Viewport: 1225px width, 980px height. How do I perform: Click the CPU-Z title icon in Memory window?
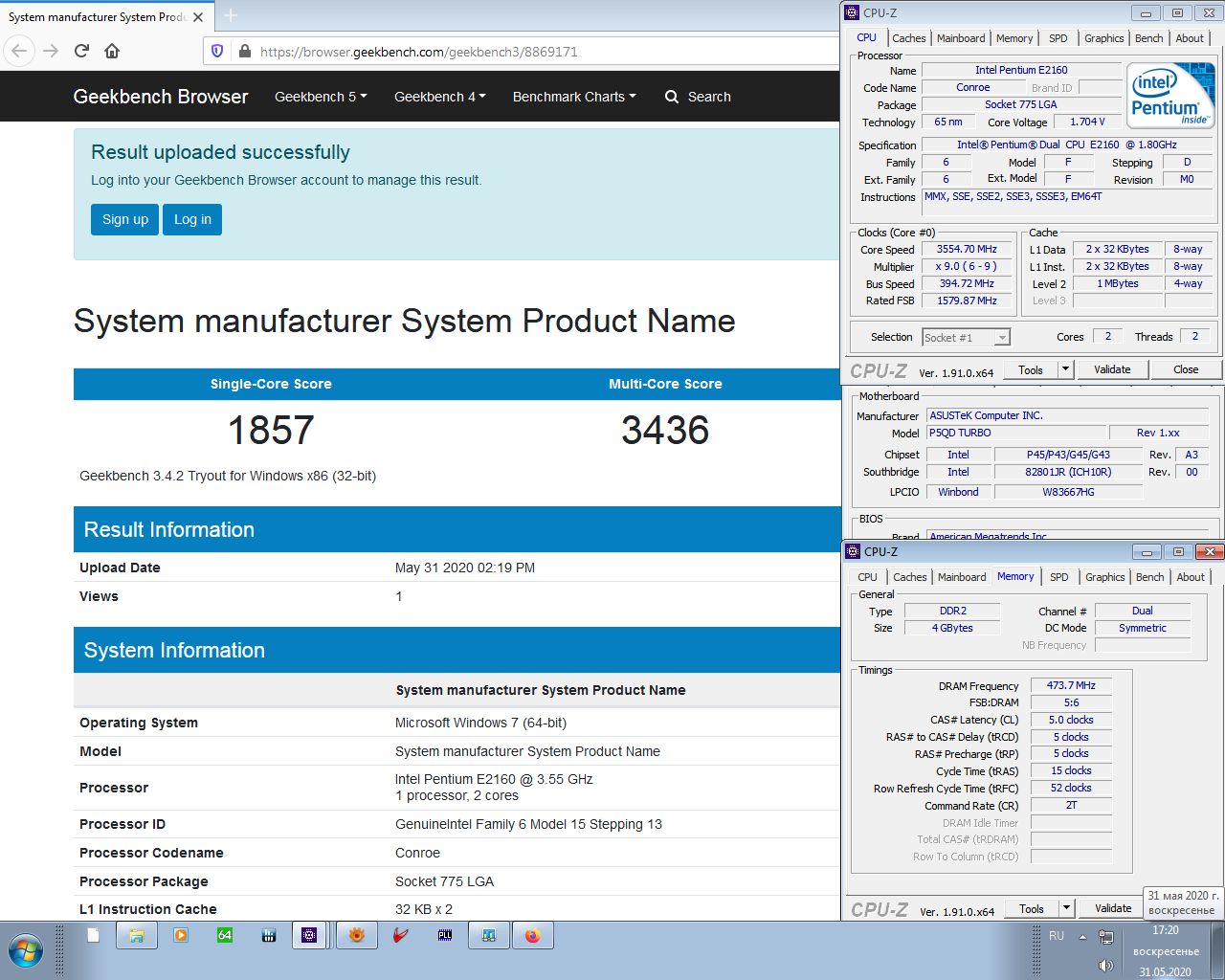pyautogui.click(x=853, y=551)
